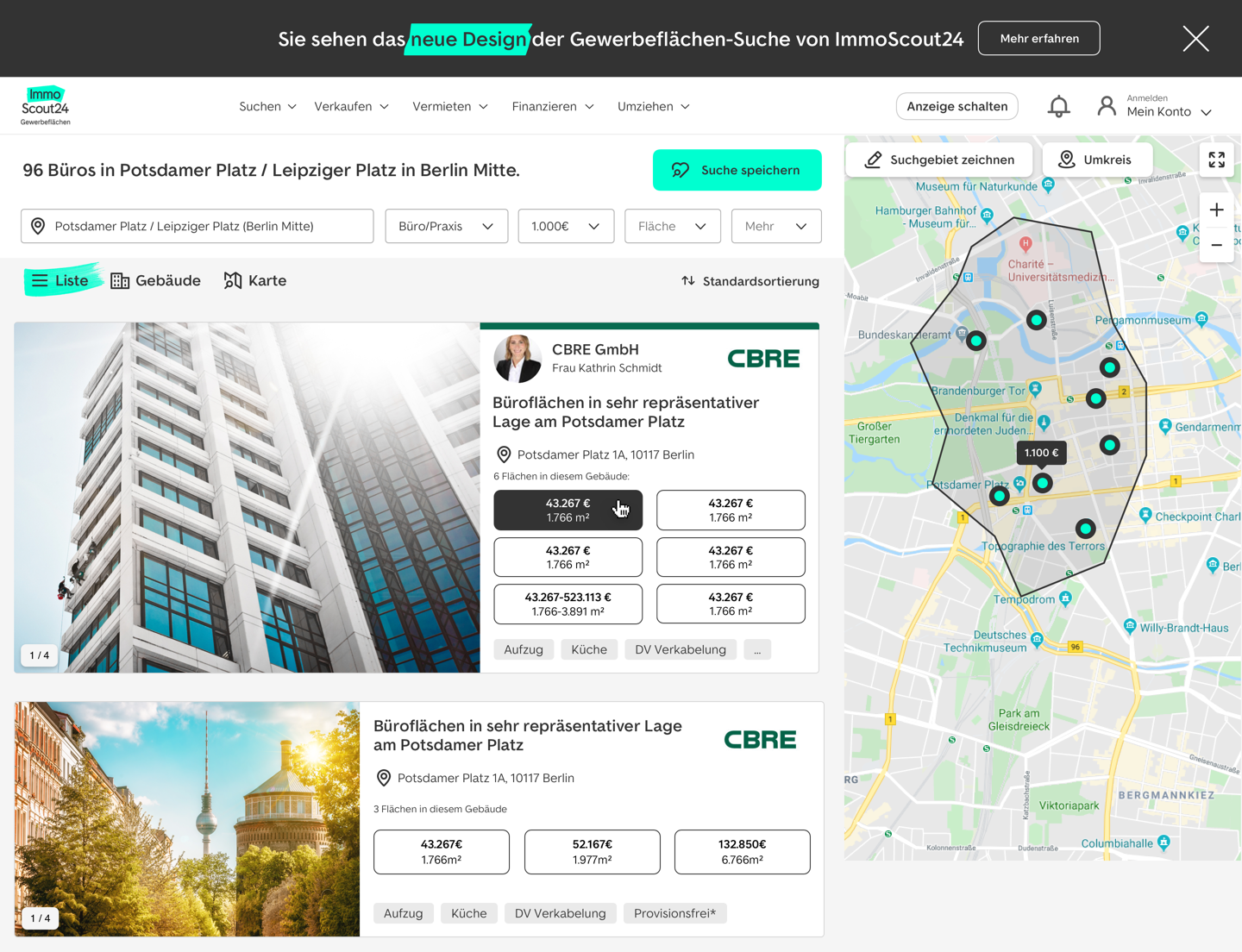Click the location search input field
This screenshot has height=952, width=1242.
coord(198,226)
